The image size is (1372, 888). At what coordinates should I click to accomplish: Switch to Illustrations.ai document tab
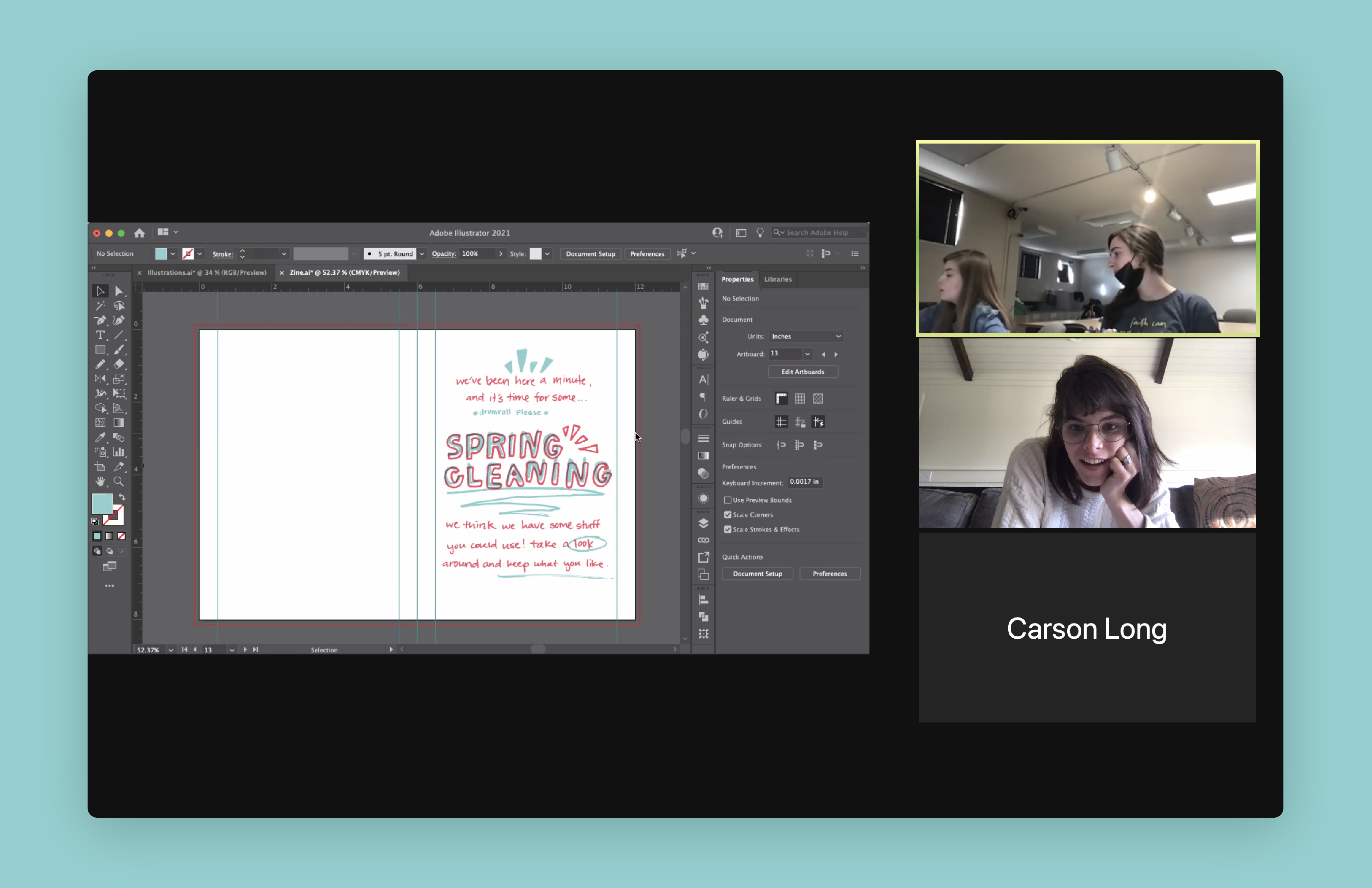(x=206, y=273)
